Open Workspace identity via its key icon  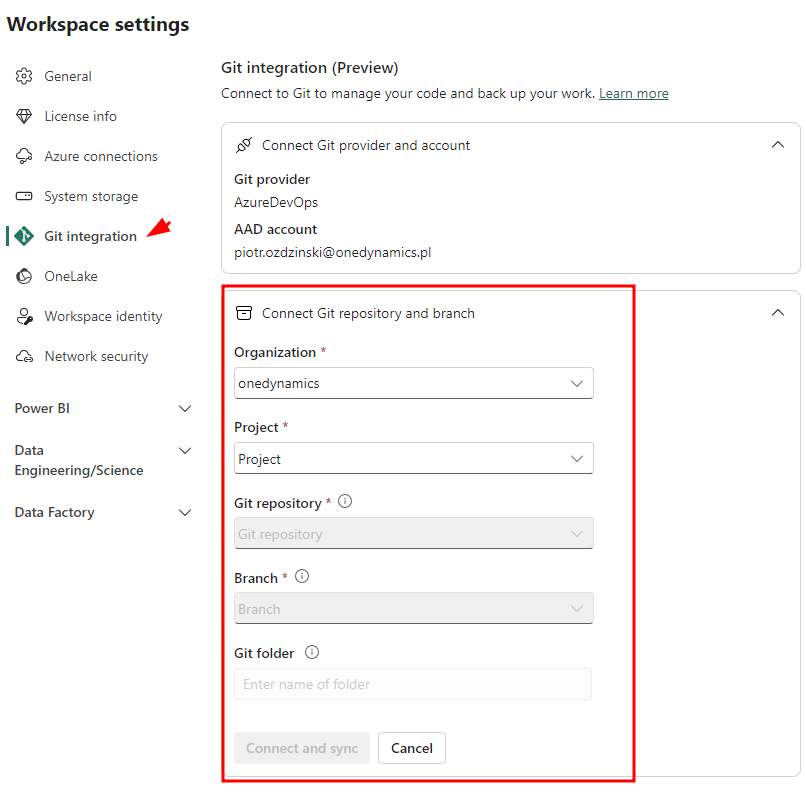coord(24,316)
